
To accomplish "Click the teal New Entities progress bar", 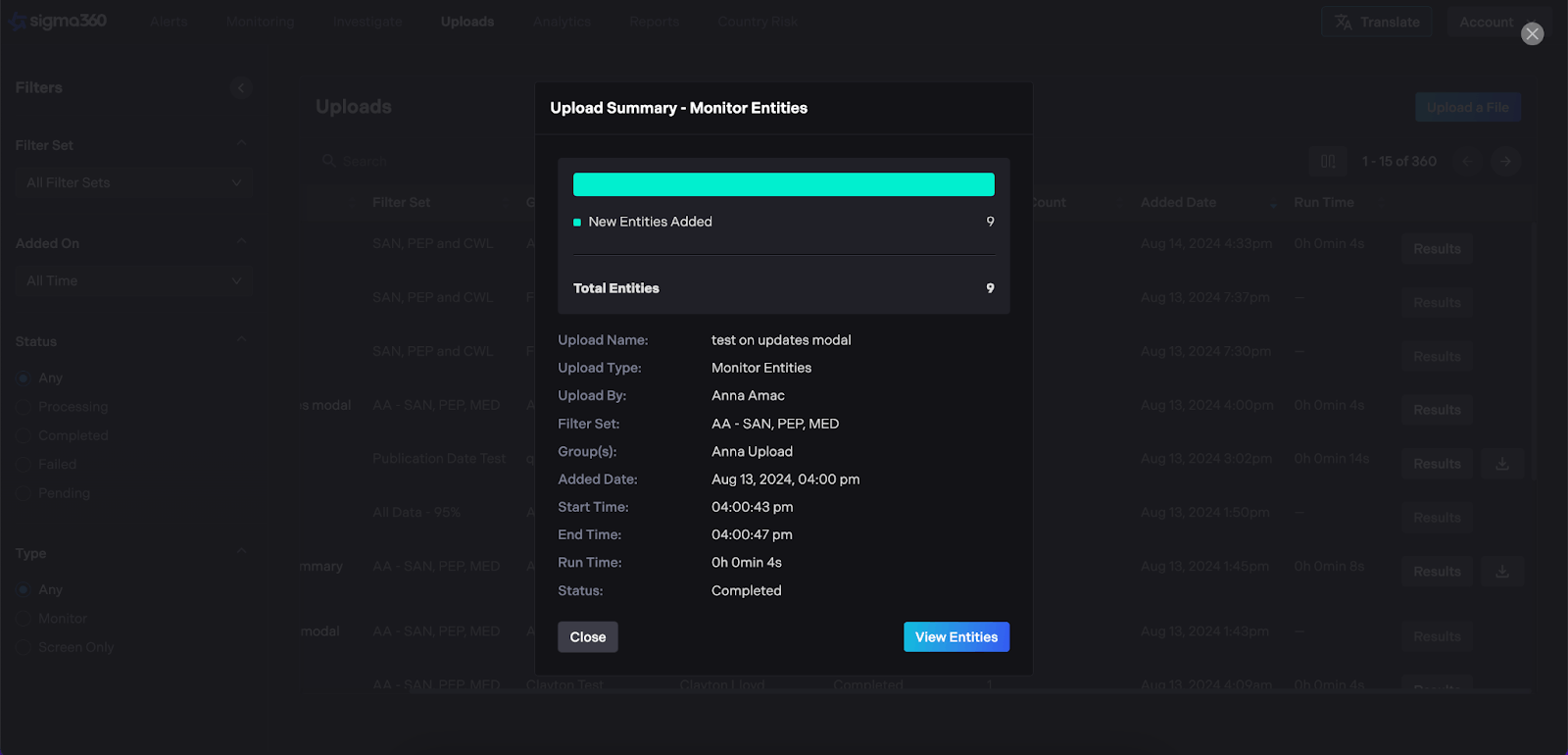I will point(783,184).
